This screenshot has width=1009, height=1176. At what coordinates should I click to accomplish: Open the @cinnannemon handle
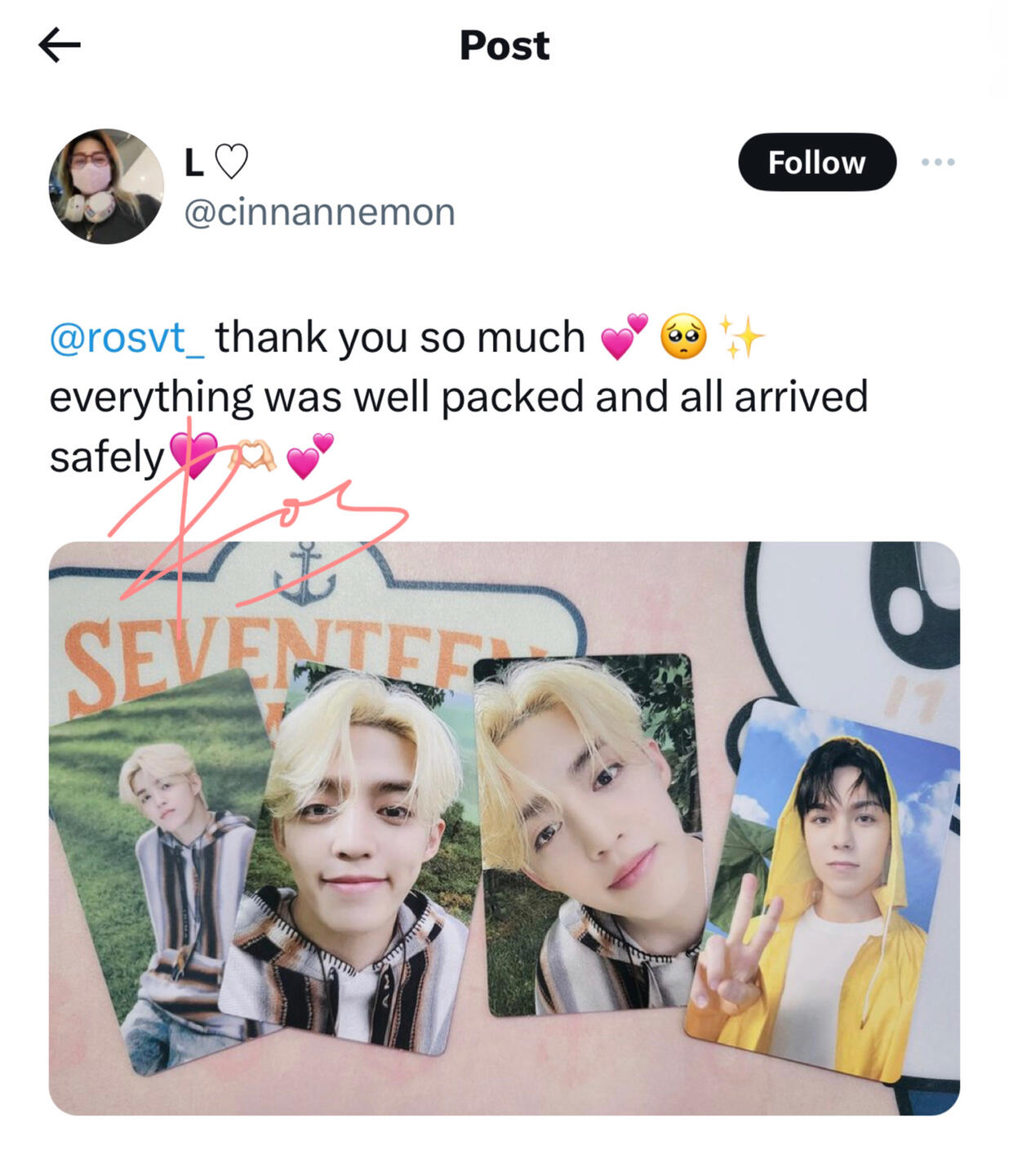click(x=319, y=212)
